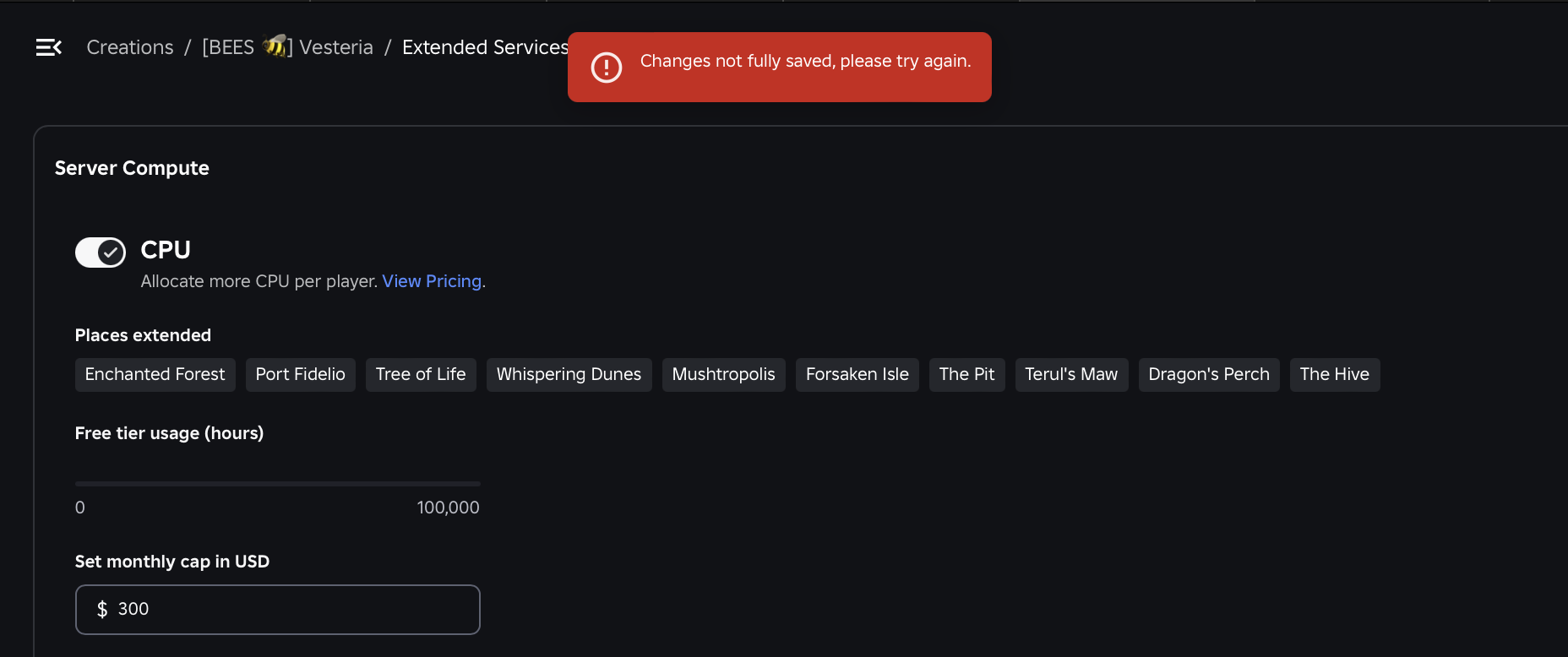Toggle the CPU switch off
This screenshot has height=657, width=1568.
click(101, 252)
